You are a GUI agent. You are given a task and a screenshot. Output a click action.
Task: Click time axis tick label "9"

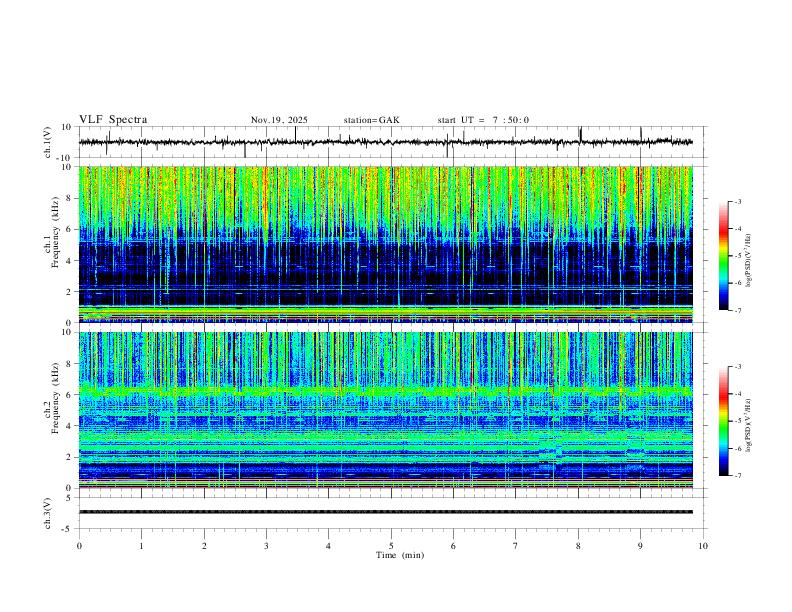(640, 546)
